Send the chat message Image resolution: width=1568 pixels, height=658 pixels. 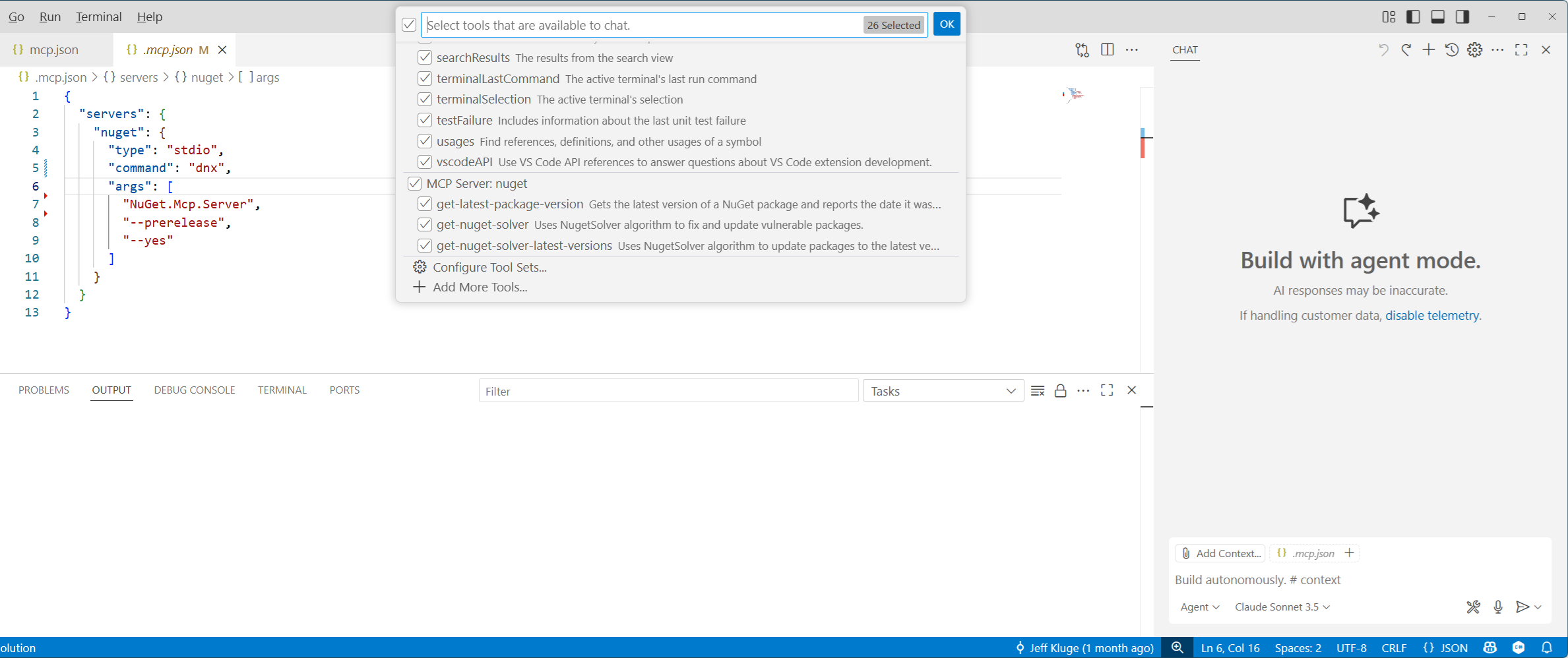click(x=1522, y=607)
